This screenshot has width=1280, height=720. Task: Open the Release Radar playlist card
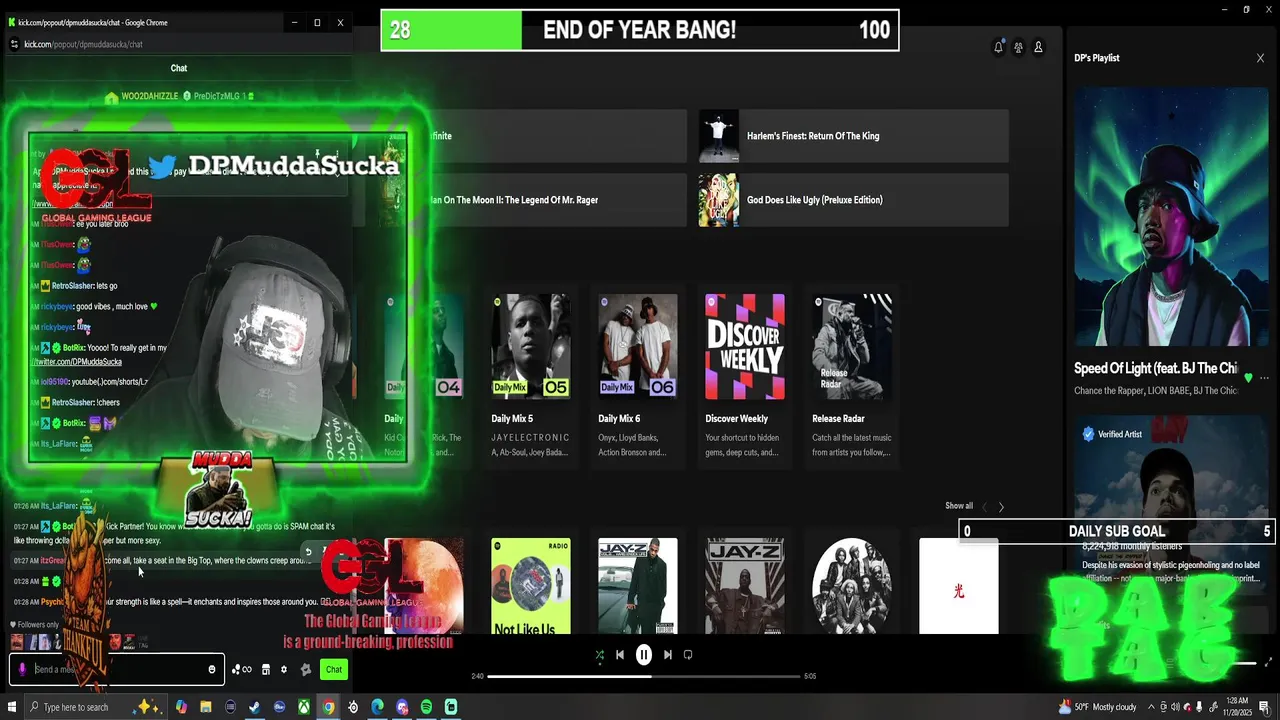pos(852,376)
